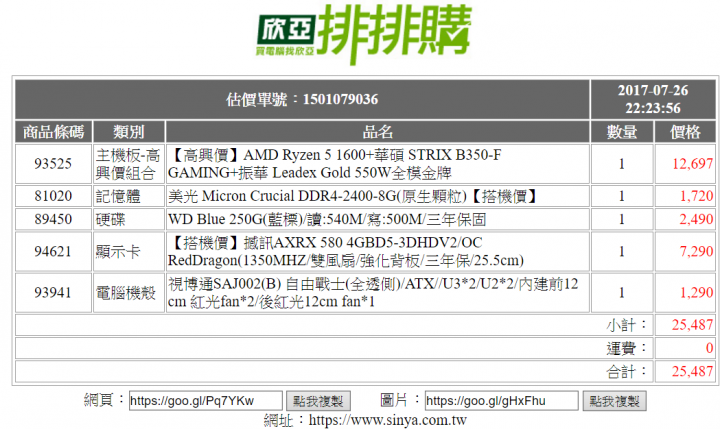Click the 主機板-高興價組合 category cell

[x=129, y=164]
